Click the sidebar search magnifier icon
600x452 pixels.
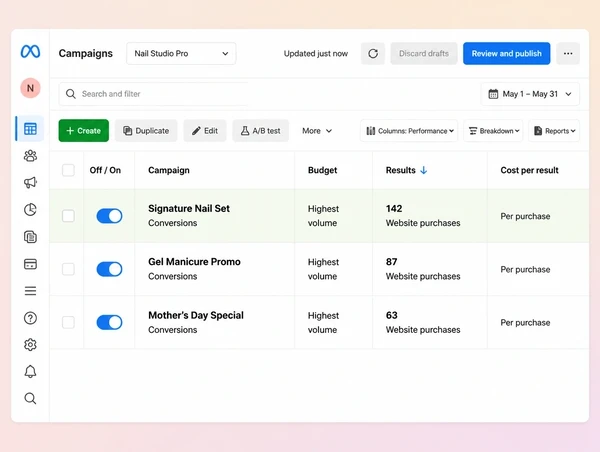[30, 399]
